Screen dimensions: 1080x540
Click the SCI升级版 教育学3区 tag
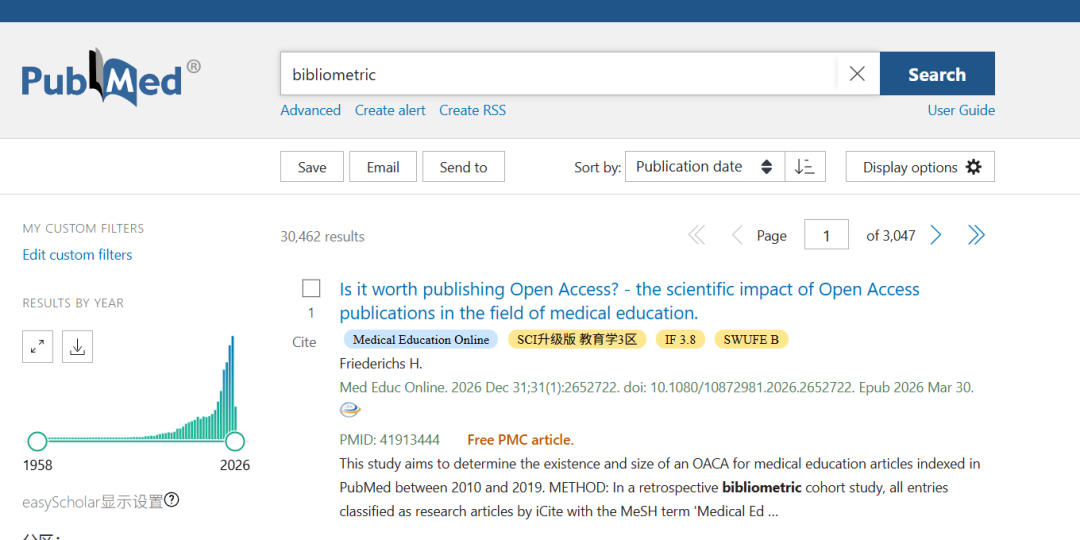click(577, 339)
